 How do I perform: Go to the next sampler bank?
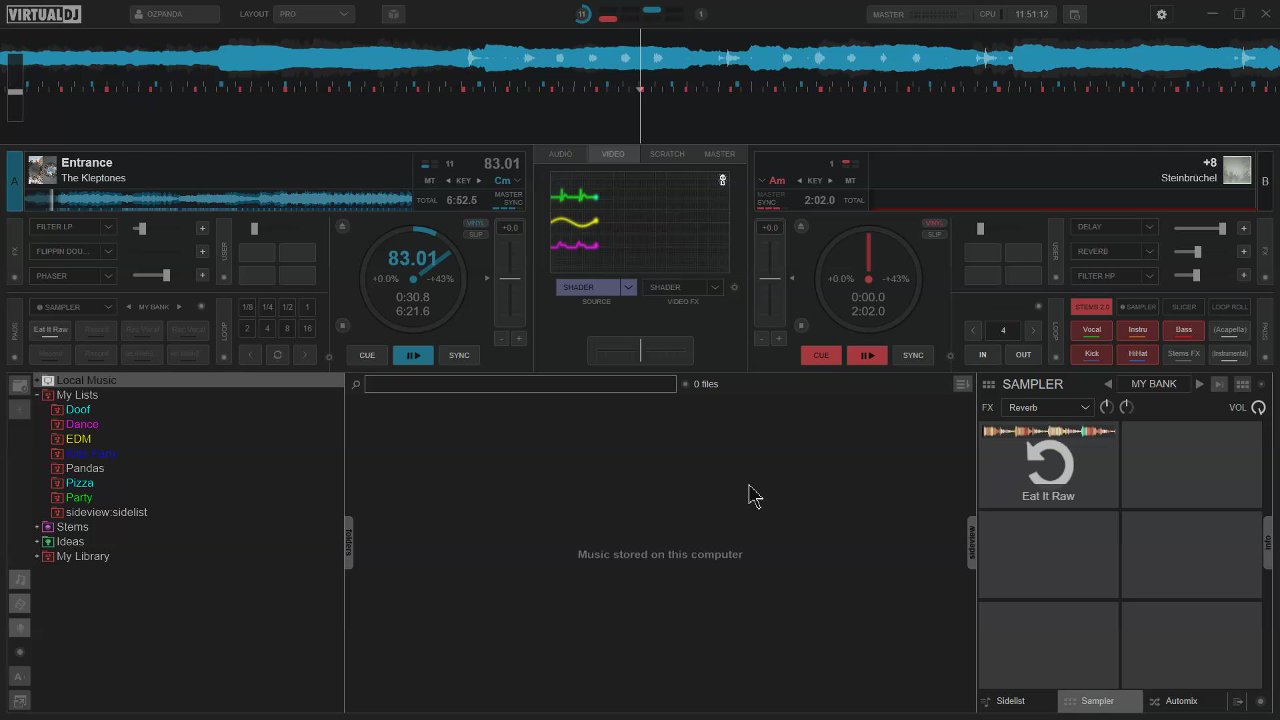pos(1199,384)
